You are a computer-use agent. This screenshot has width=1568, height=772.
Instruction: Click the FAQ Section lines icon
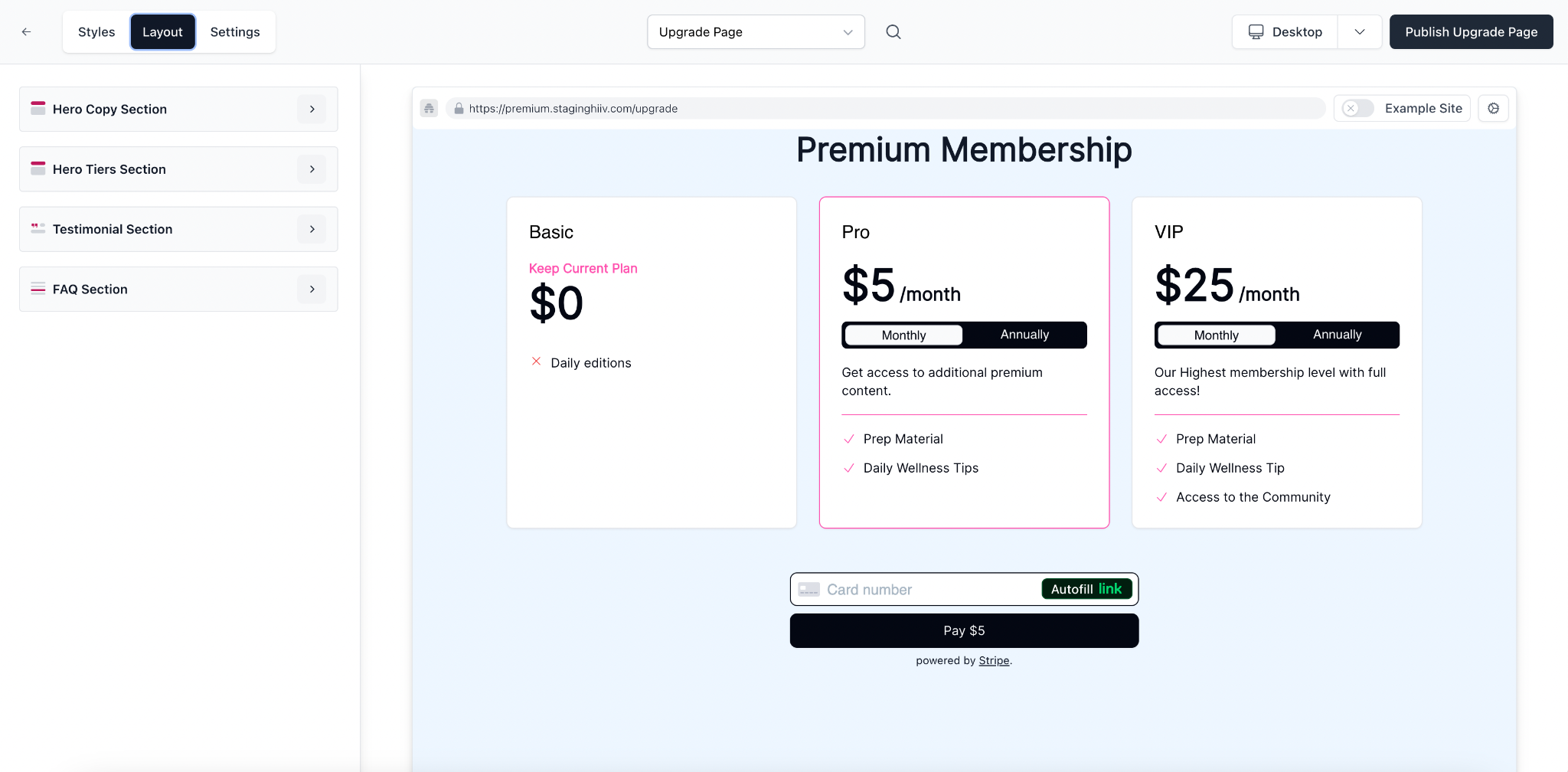coord(38,289)
